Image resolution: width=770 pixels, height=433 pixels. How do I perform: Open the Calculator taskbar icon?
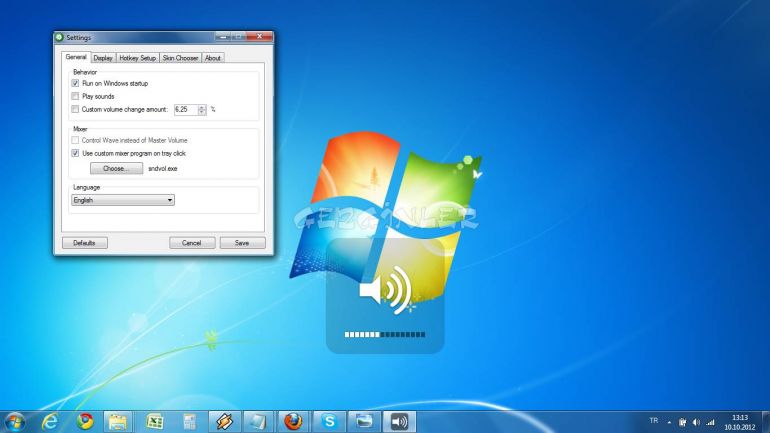coord(190,422)
